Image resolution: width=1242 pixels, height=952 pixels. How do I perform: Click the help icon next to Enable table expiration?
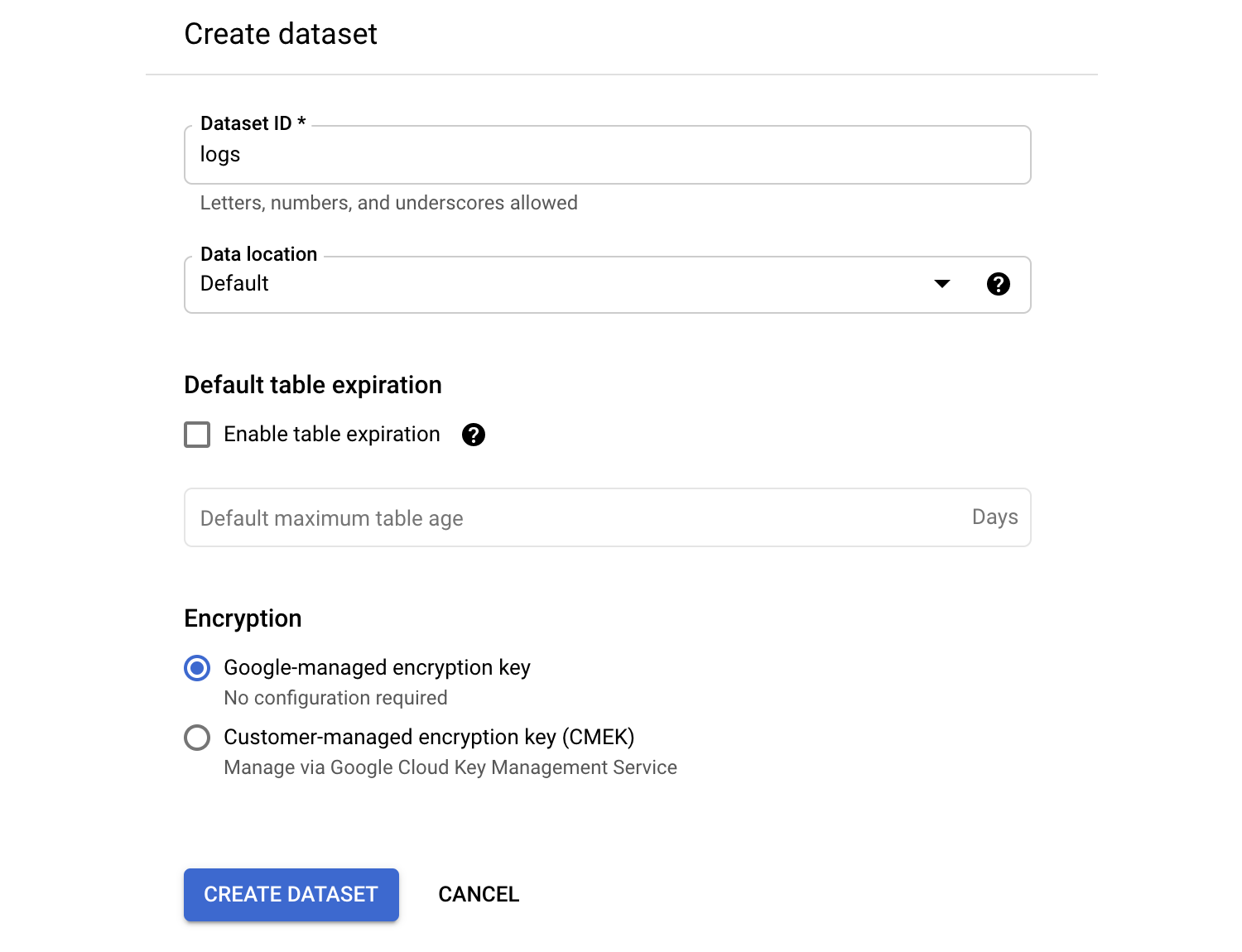pos(473,435)
